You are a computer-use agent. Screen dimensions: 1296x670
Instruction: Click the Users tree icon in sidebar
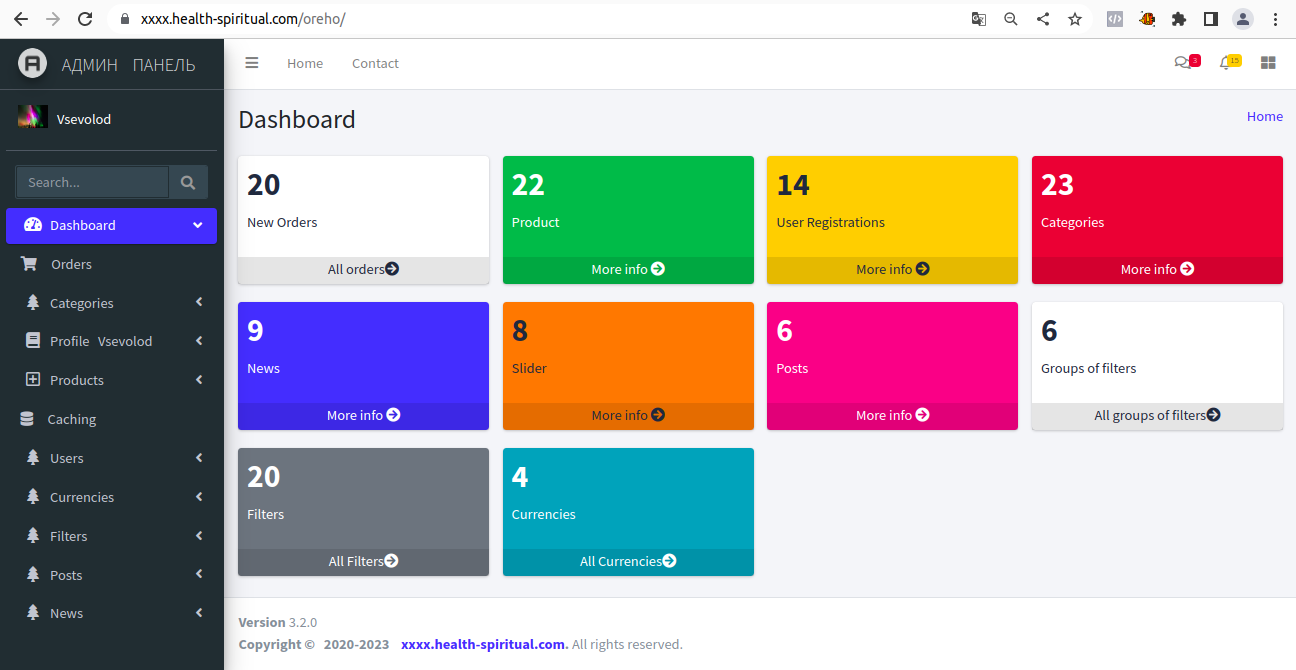click(x=33, y=458)
